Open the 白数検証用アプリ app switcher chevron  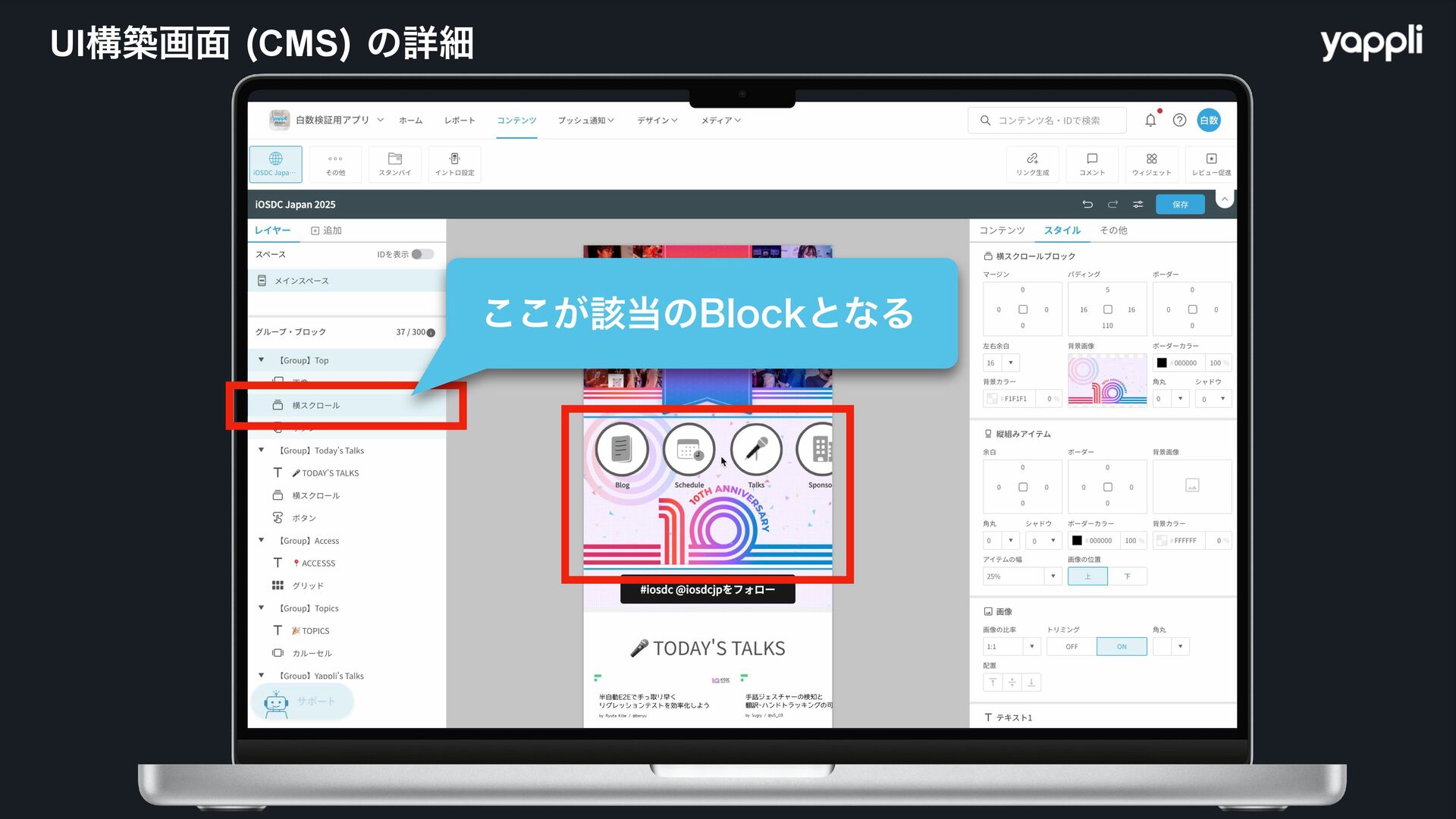click(381, 120)
